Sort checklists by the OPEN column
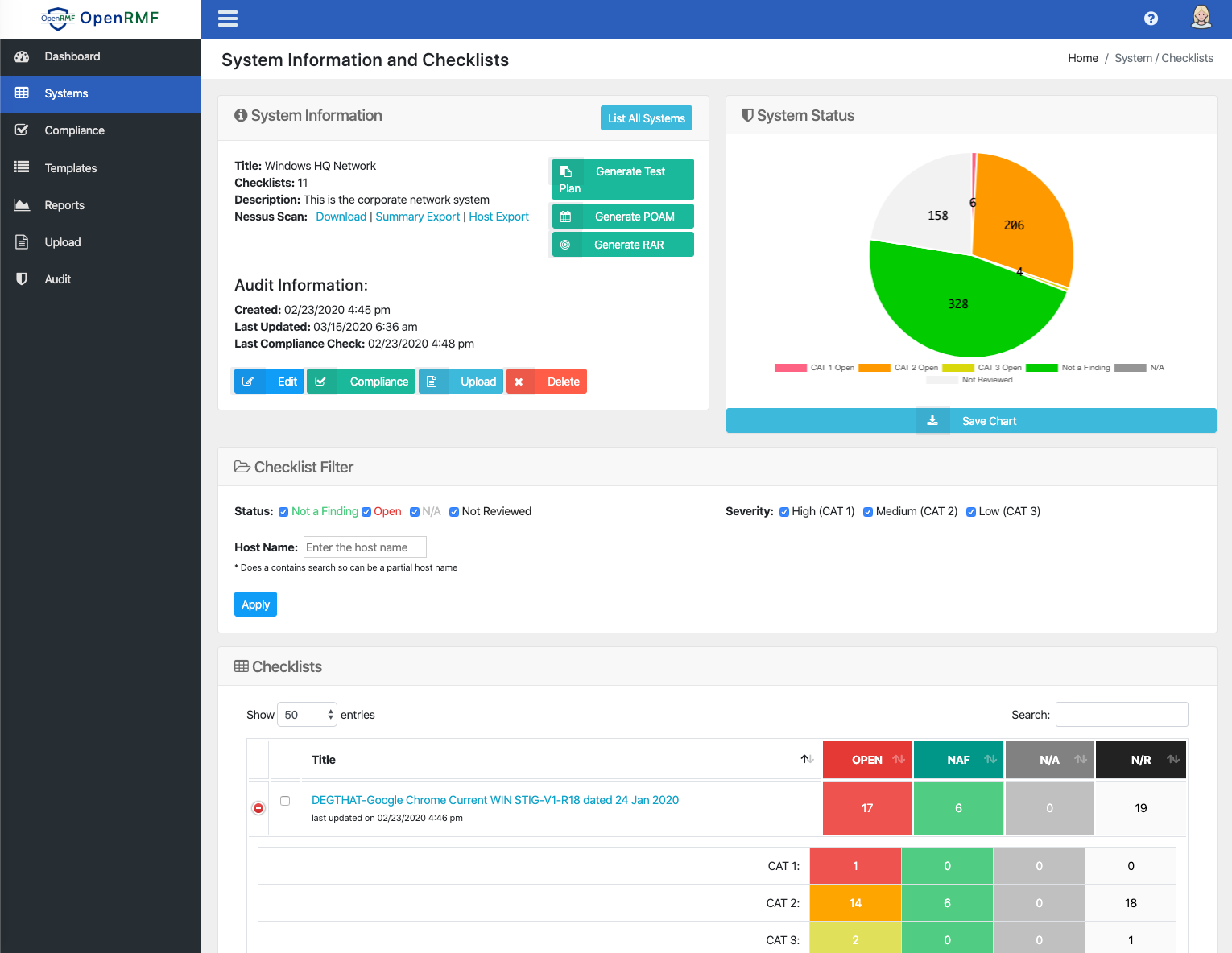The width and height of the screenshot is (1232, 953). [867, 760]
